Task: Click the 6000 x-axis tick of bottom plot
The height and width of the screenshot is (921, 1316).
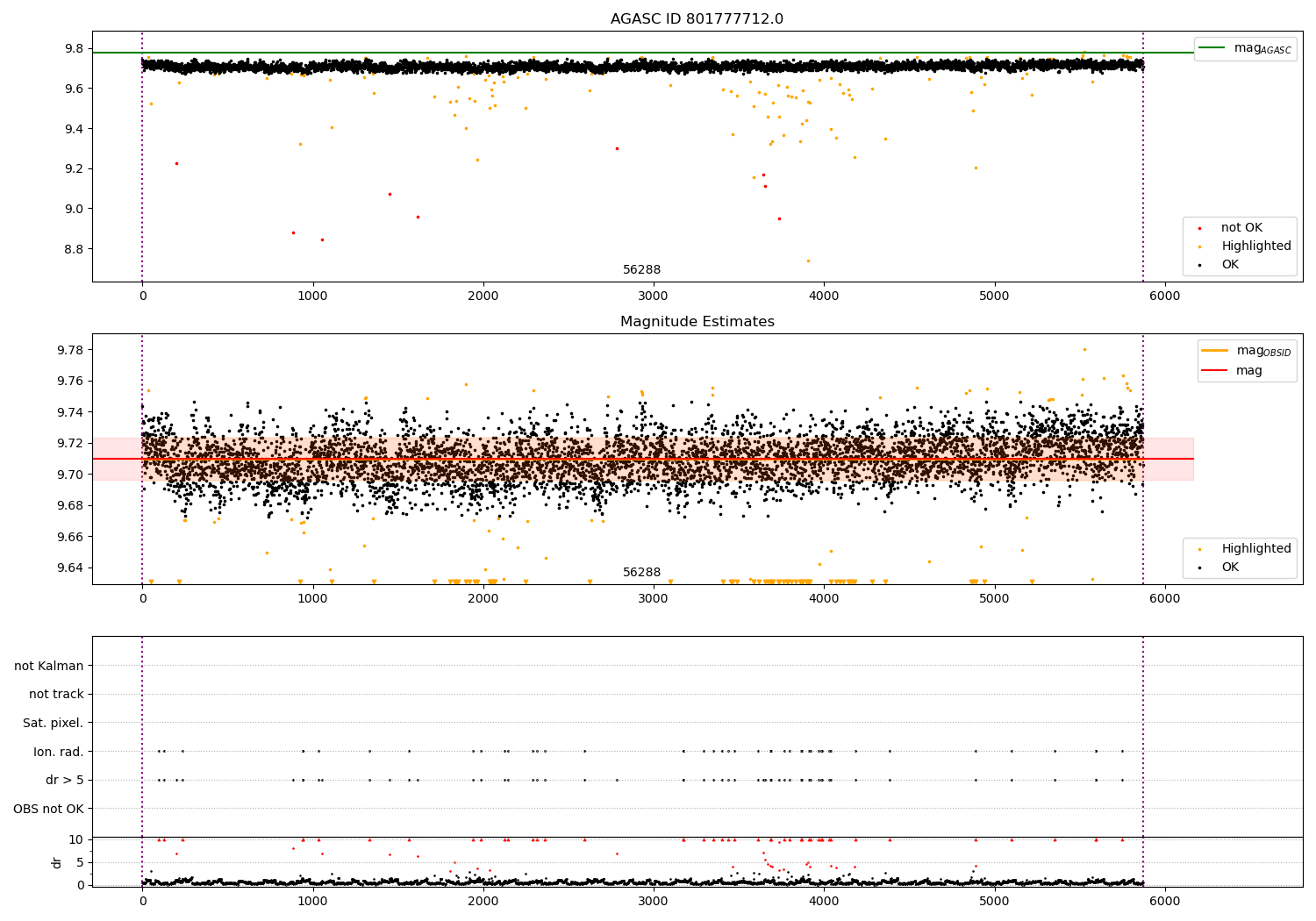Action: 1165,901
